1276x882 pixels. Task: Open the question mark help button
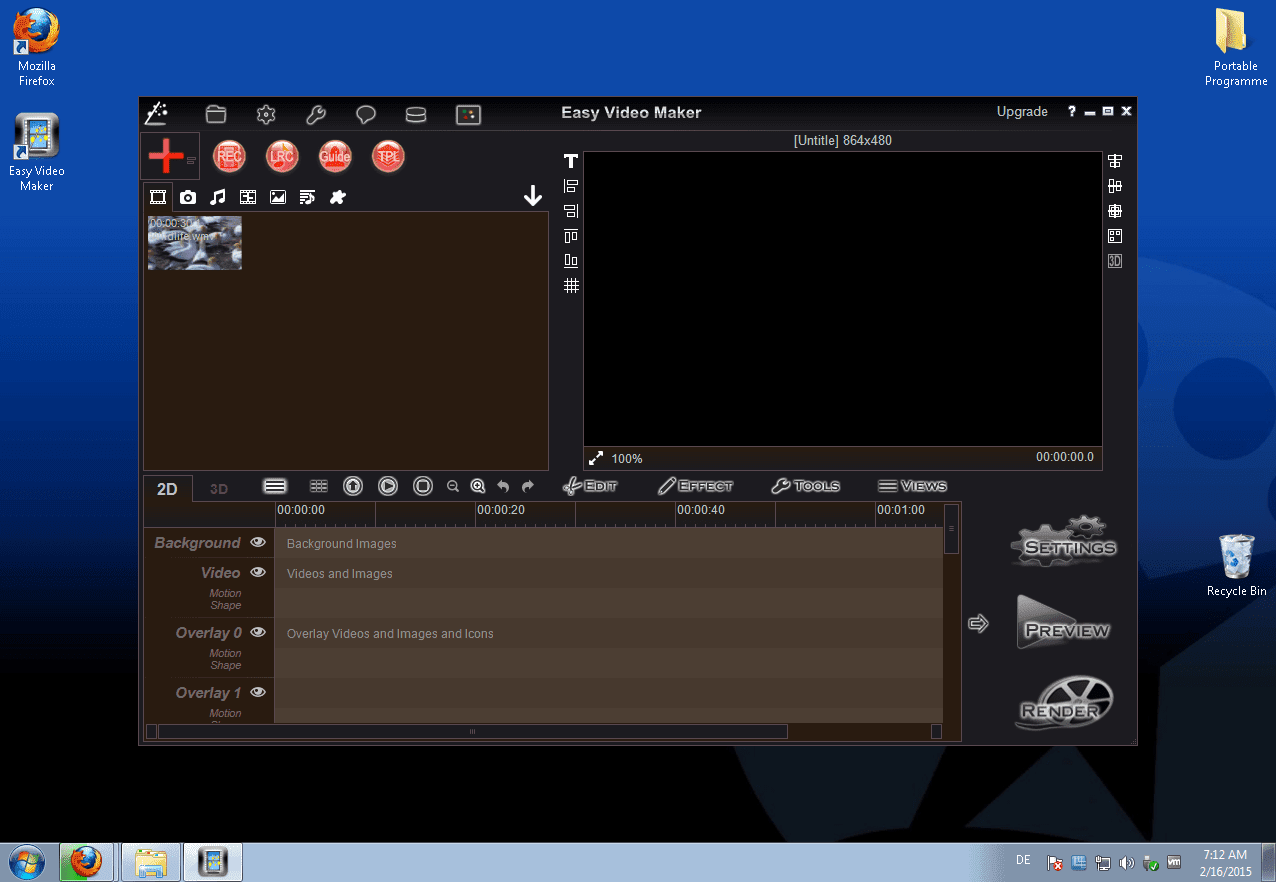pos(1071,112)
